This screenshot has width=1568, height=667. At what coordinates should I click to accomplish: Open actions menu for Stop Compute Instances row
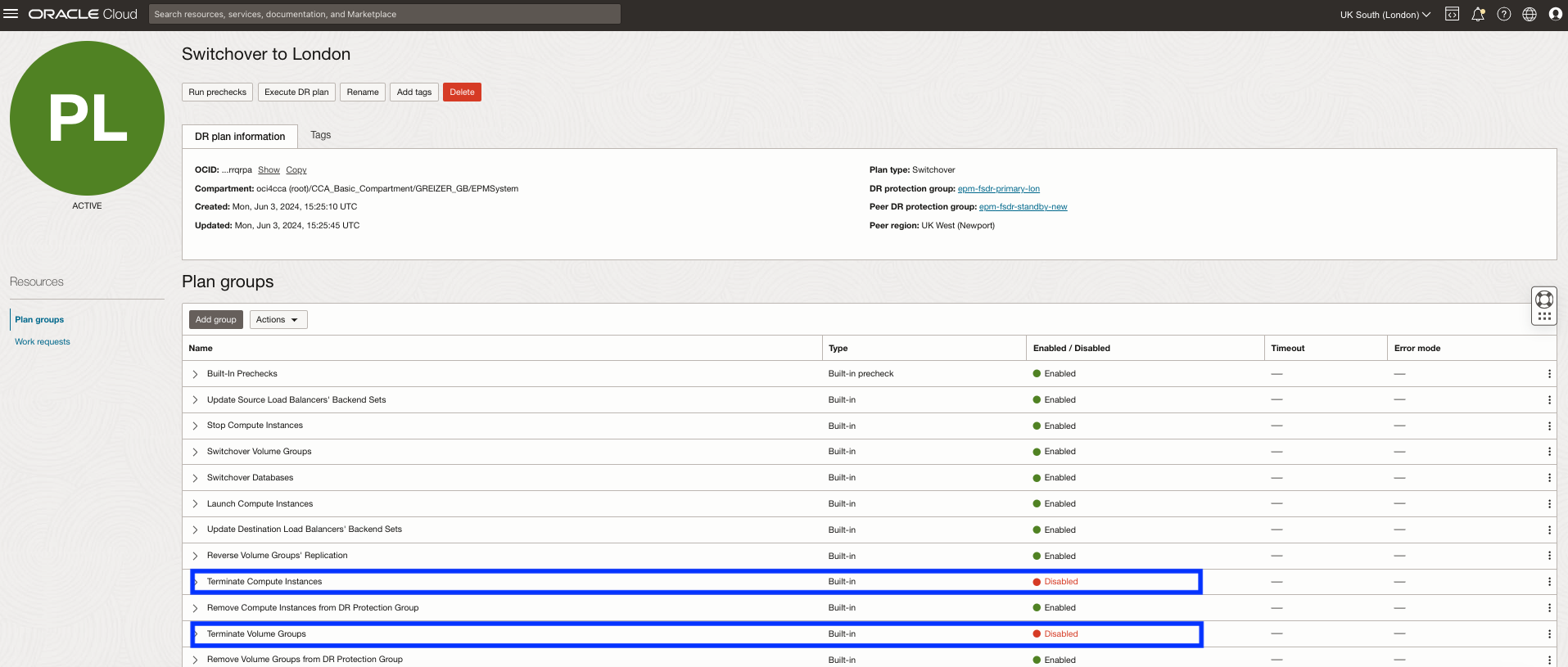tap(1549, 426)
